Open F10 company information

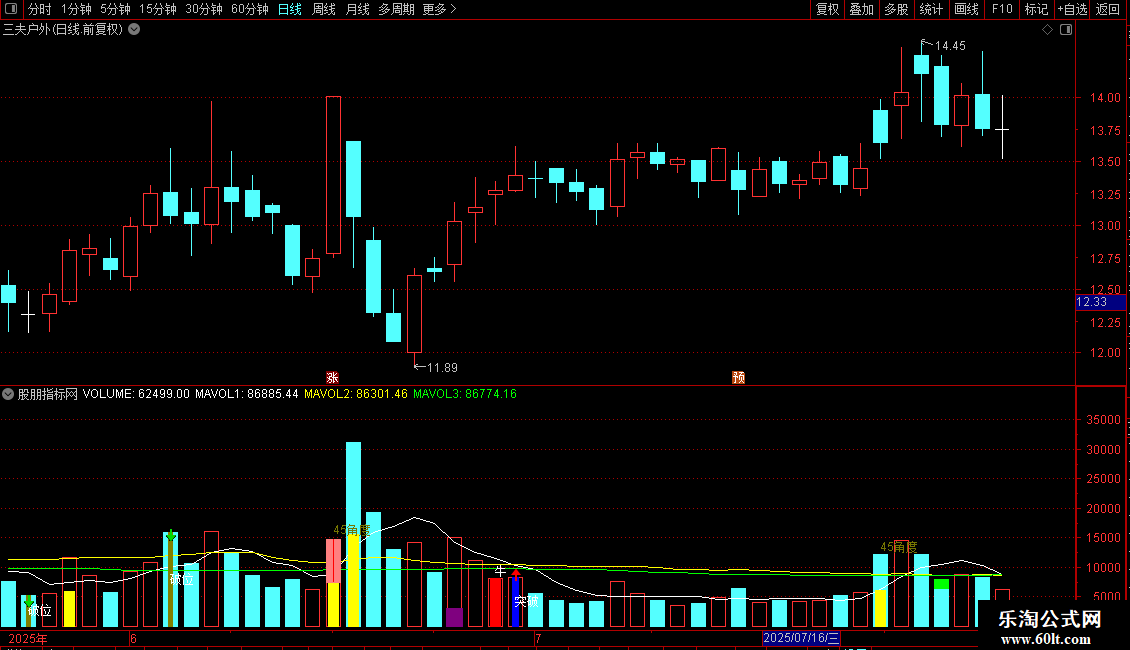[1002, 9]
